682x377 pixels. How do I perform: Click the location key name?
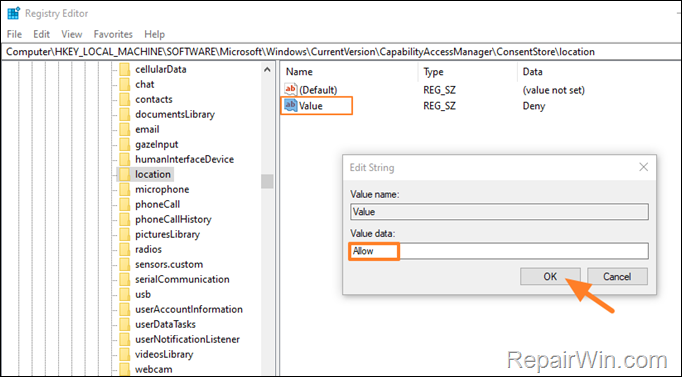(x=153, y=174)
